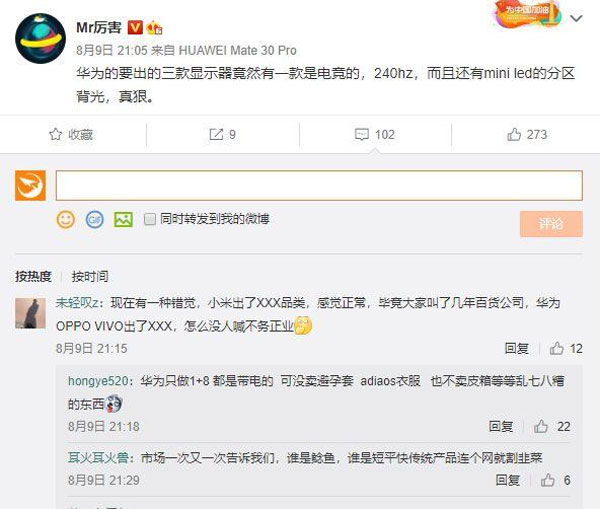
Task: Insert a GIF into the comment
Action: [x=95, y=220]
